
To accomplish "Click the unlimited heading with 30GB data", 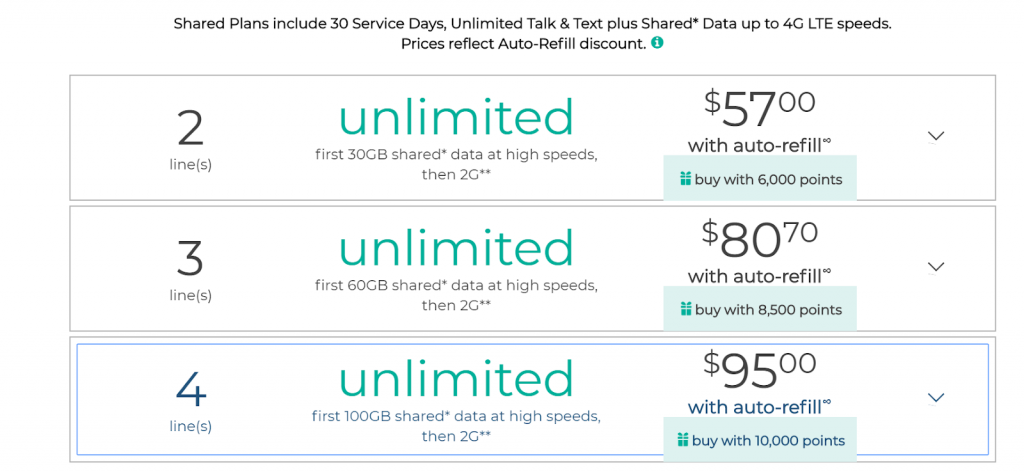I will (x=456, y=118).
